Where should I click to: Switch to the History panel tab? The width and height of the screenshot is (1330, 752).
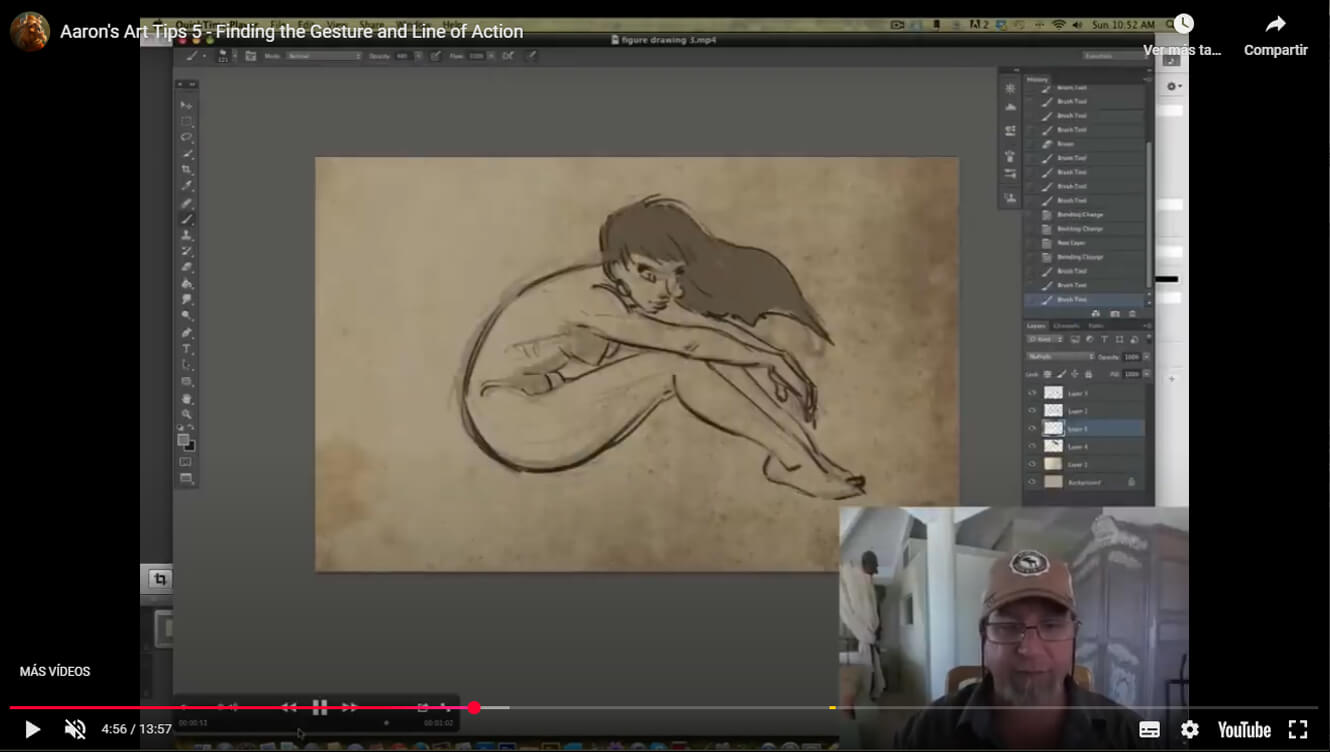(x=1038, y=79)
